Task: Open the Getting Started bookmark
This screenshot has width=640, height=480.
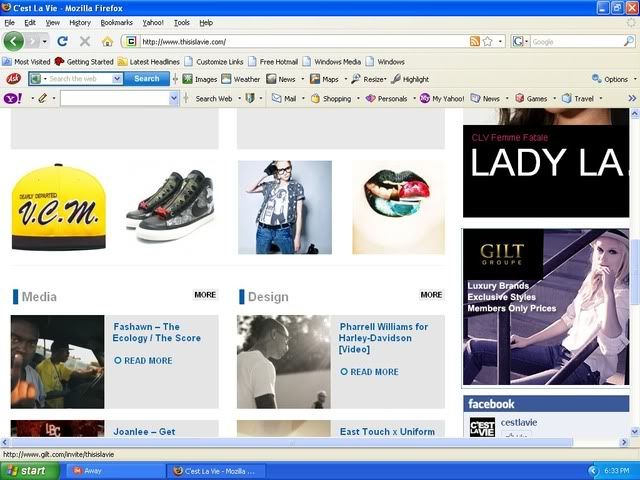Action: (x=84, y=62)
